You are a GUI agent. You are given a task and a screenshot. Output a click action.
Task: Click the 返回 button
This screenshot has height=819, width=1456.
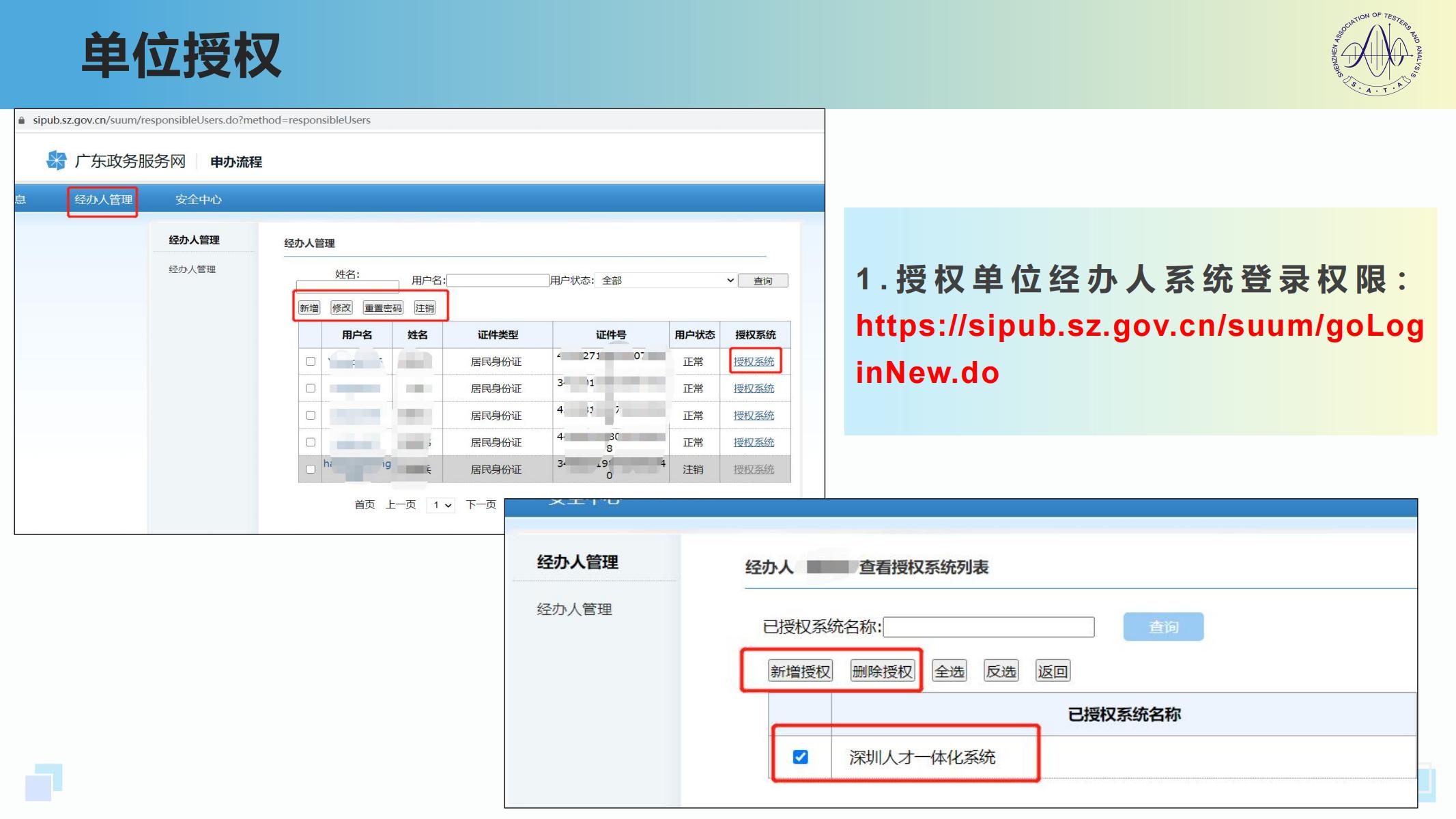pos(1053,671)
